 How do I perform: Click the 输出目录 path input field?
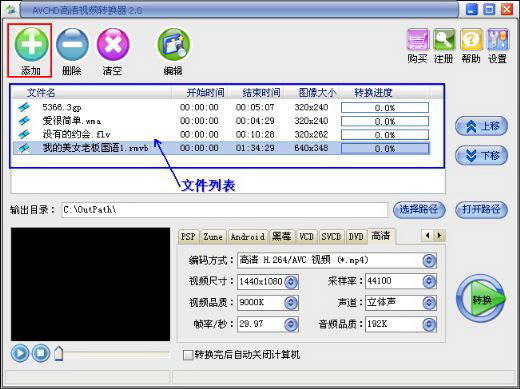coord(224,210)
